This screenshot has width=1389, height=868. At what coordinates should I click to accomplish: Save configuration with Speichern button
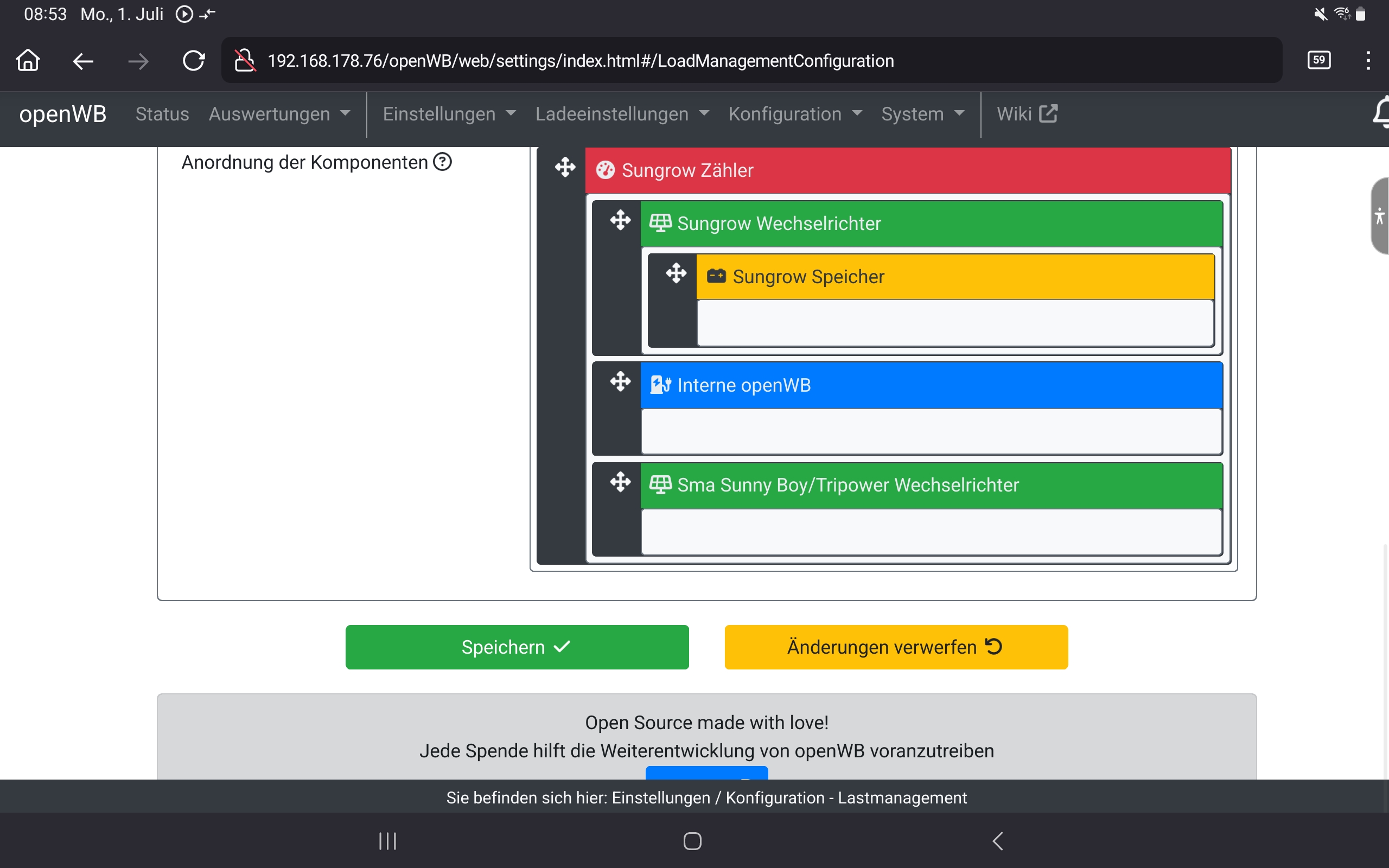point(517,647)
